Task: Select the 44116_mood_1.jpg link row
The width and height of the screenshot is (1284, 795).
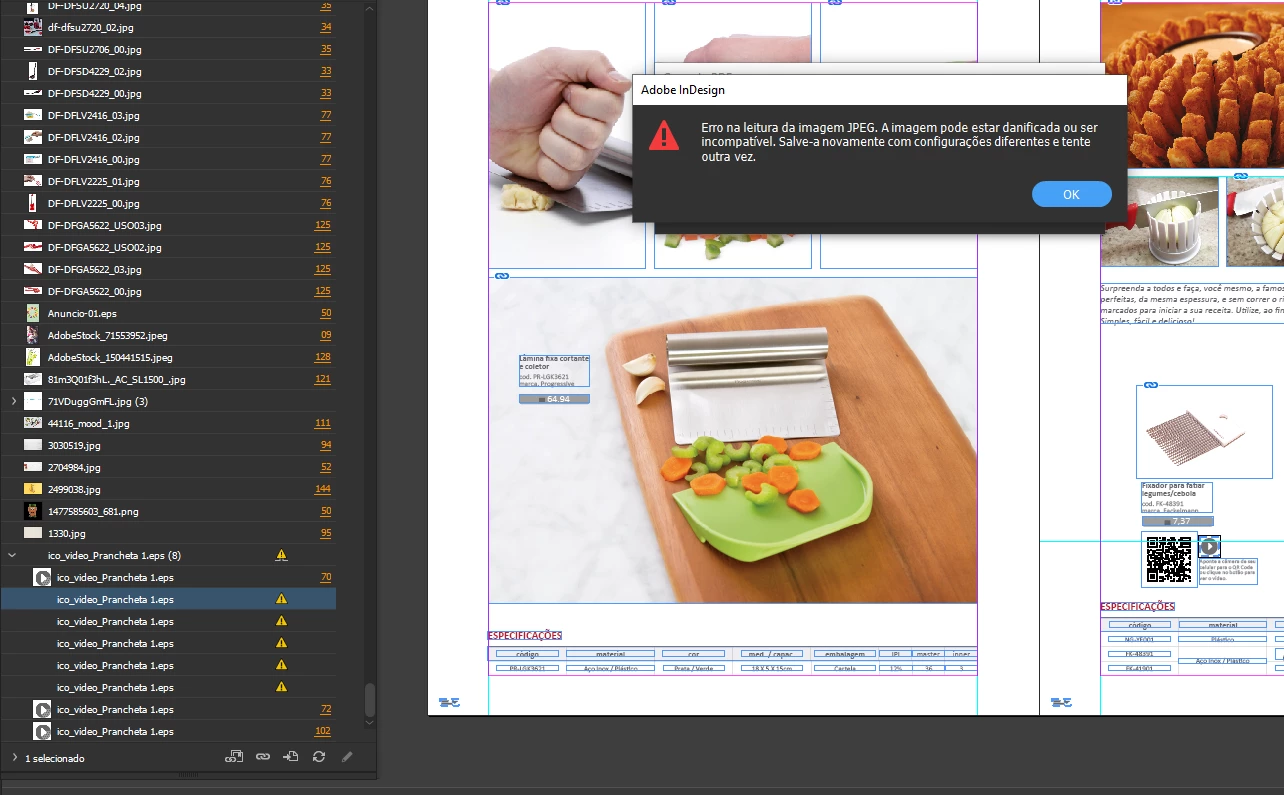Action: coord(168,423)
